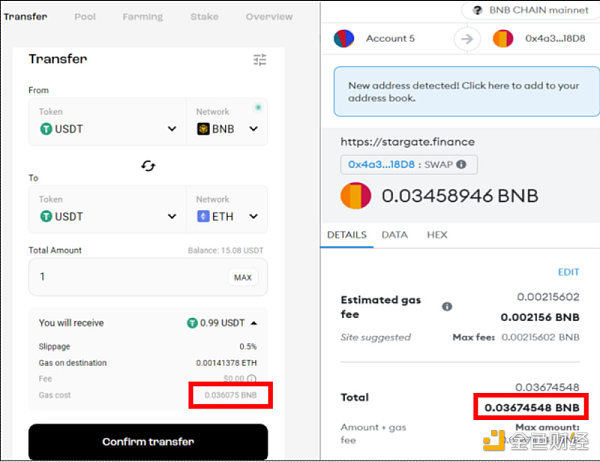Screen dimensions: 600x462
Task: Click EDIT link for gas fee
Action: coord(568,272)
